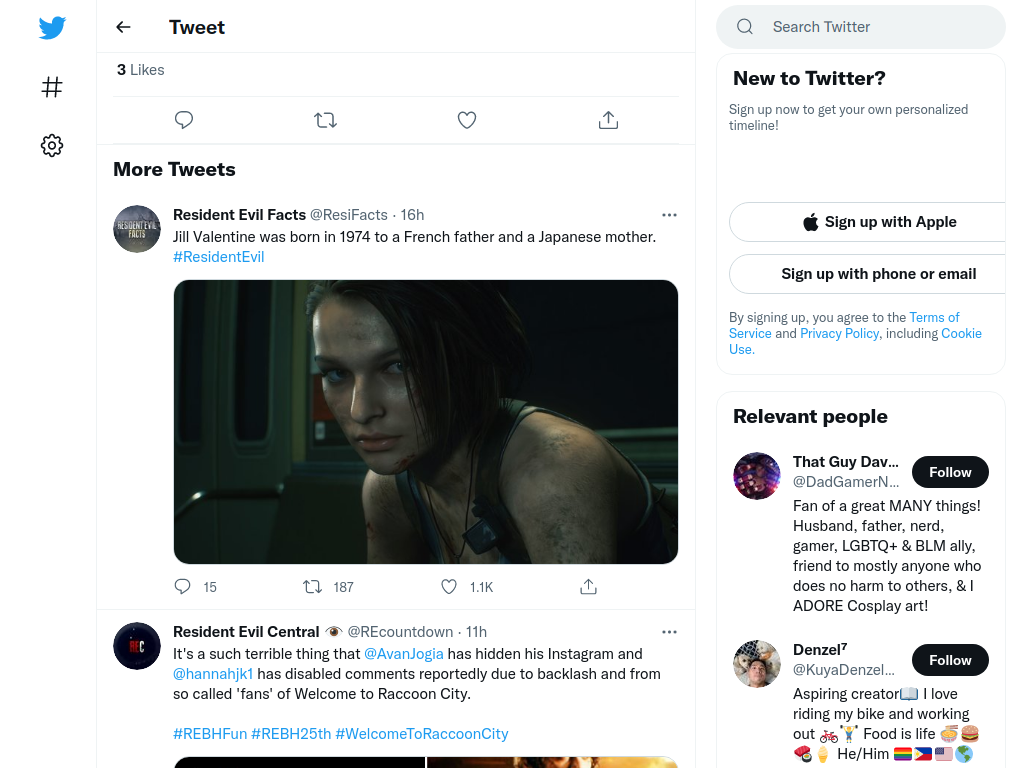Like the main tweet with heart icon
1024x768 pixels.
coord(467,120)
